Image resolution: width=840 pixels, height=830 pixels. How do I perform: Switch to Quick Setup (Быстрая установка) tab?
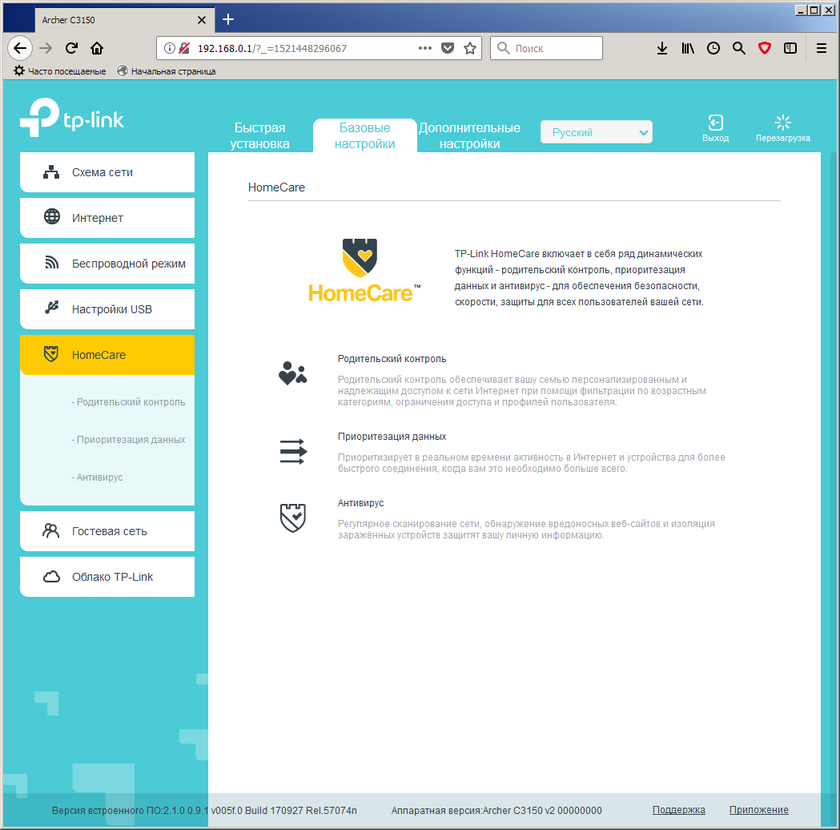[259, 136]
